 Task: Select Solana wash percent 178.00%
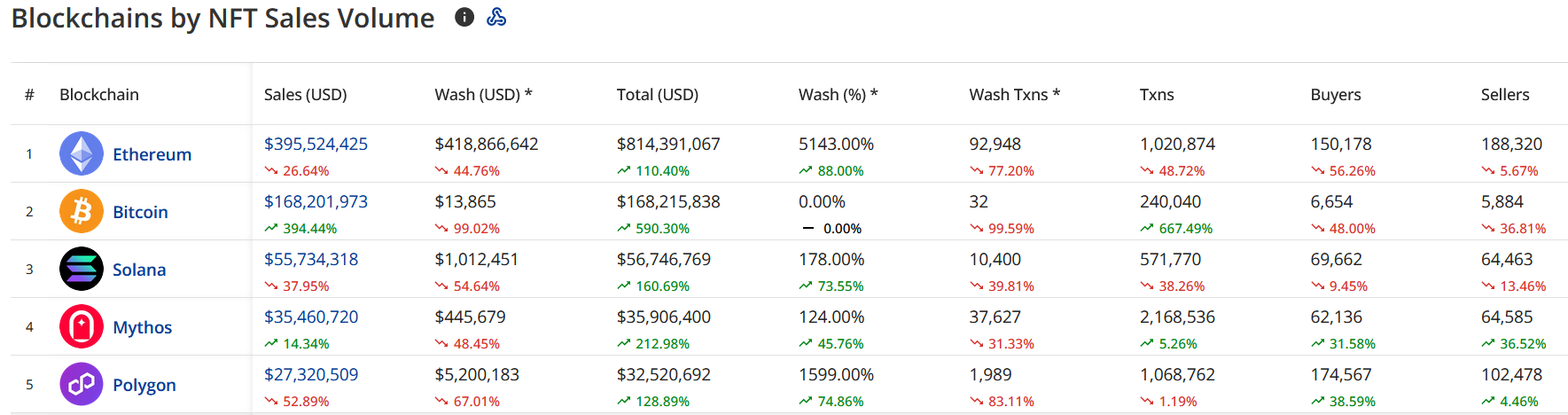point(831,259)
